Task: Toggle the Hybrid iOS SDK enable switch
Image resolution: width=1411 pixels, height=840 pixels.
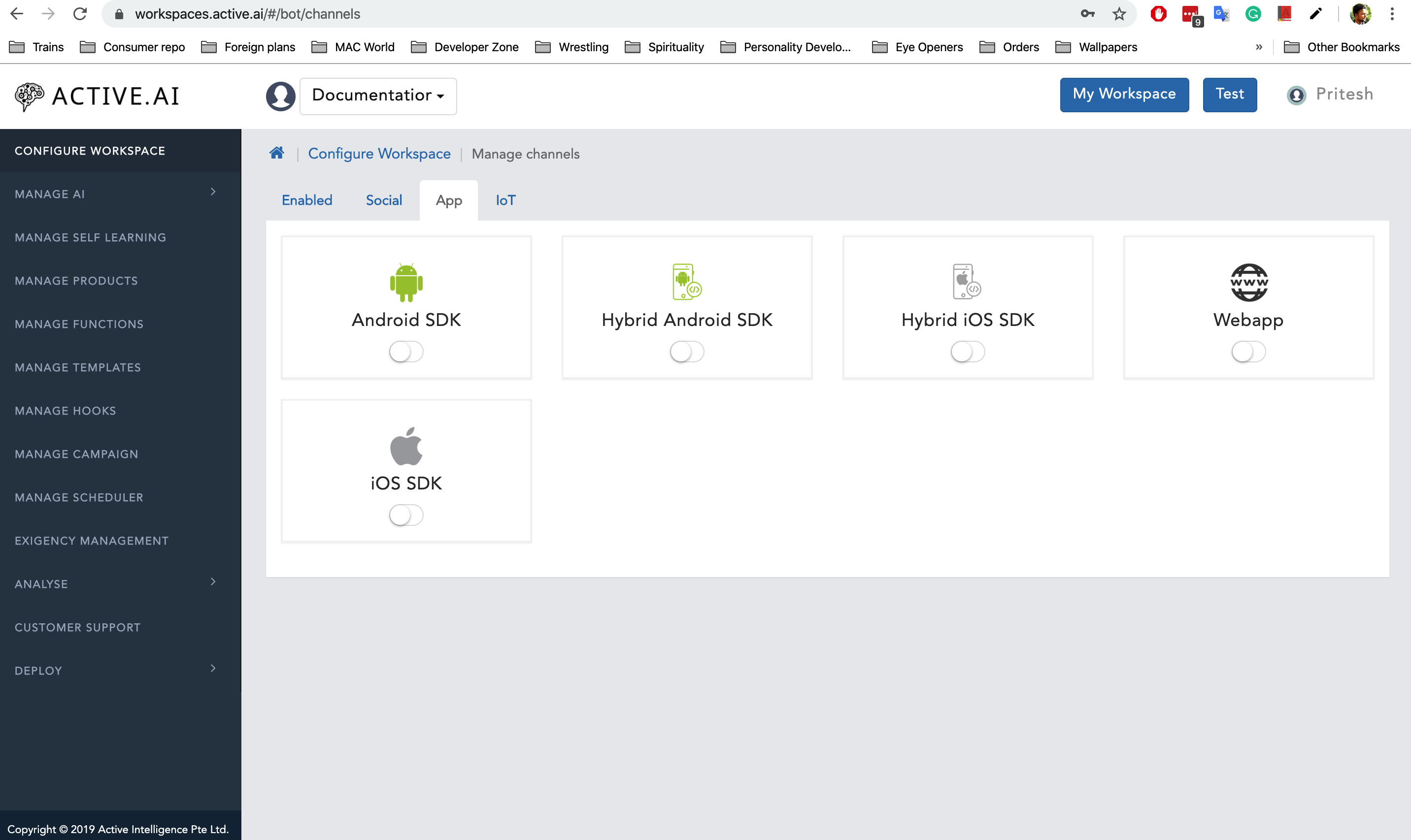Action: [x=967, y=351]
